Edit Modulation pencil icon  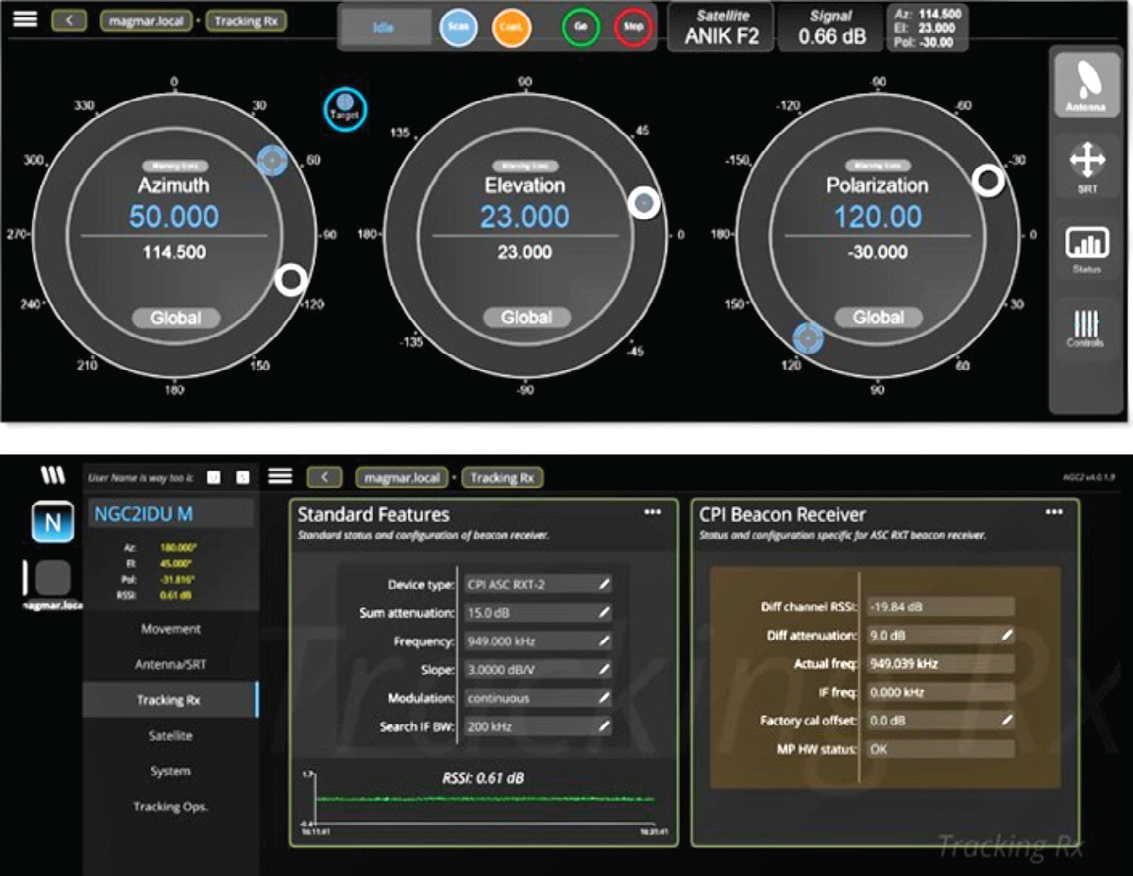(x=604, y=697)
